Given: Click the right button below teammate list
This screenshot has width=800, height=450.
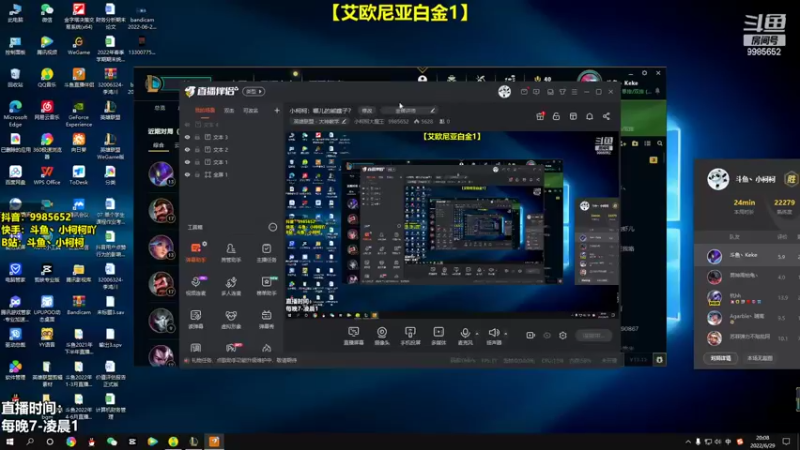Looking at the screenshot, I should click(x=759, y=358).
